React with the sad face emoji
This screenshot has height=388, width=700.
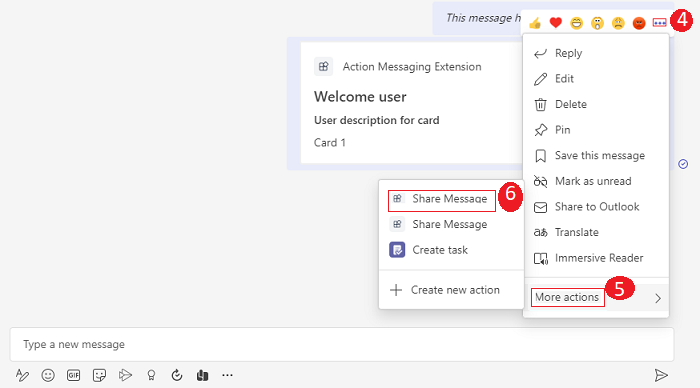618,23
